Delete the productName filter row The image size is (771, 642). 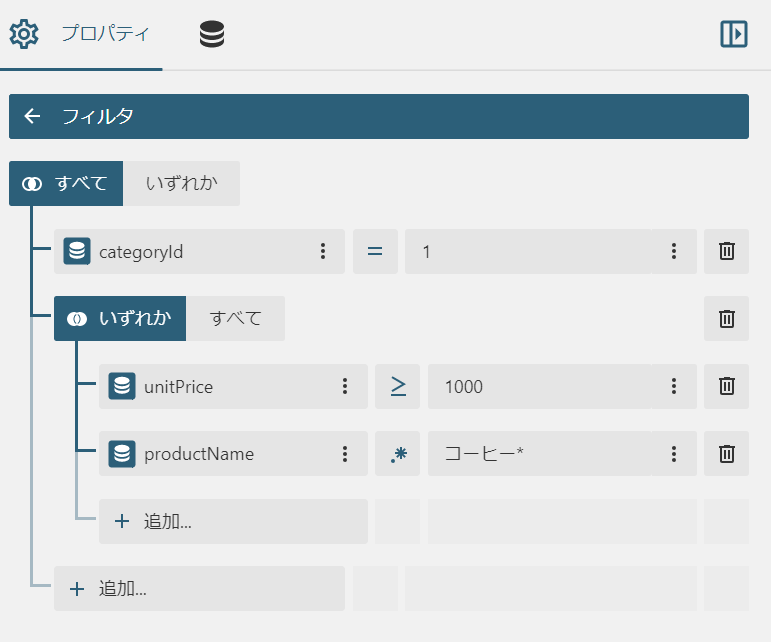(726, 454)
